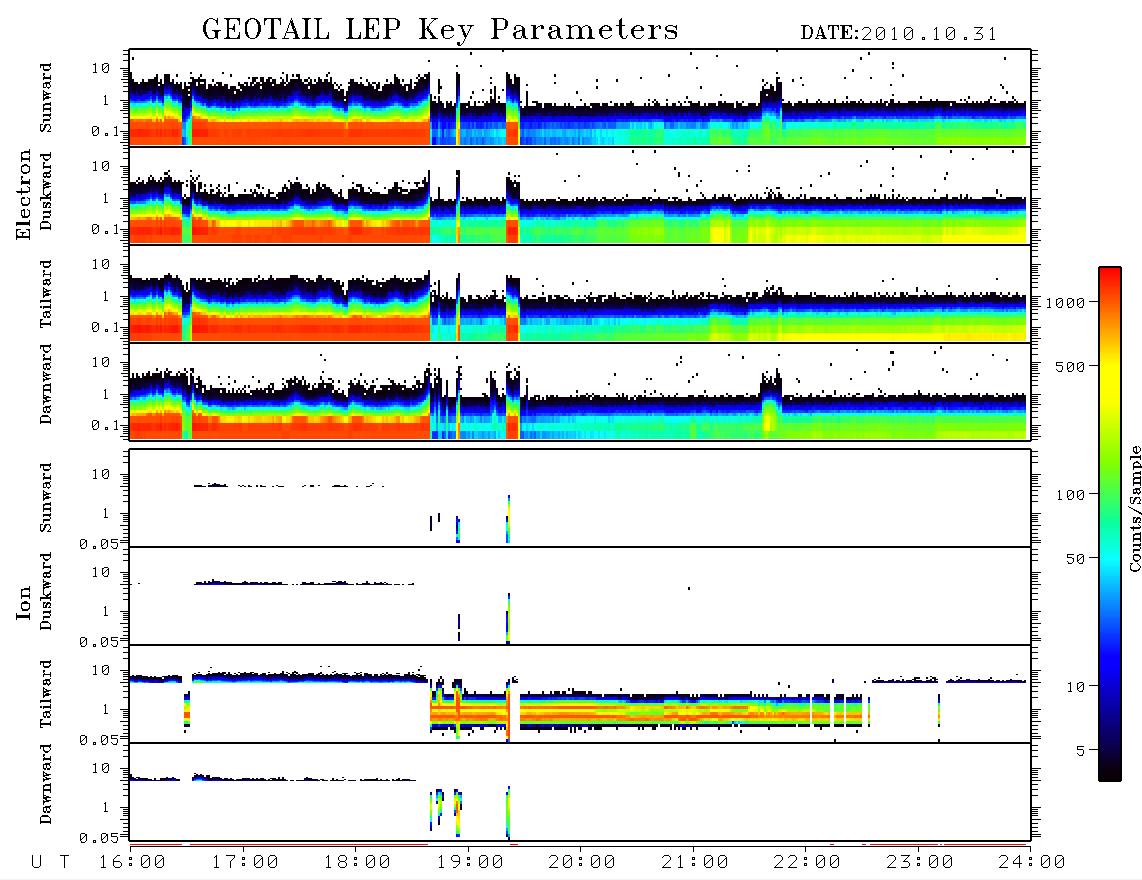
Task: Click the Electron Dawnward spectrogram panel
Action: click(580, 391)
